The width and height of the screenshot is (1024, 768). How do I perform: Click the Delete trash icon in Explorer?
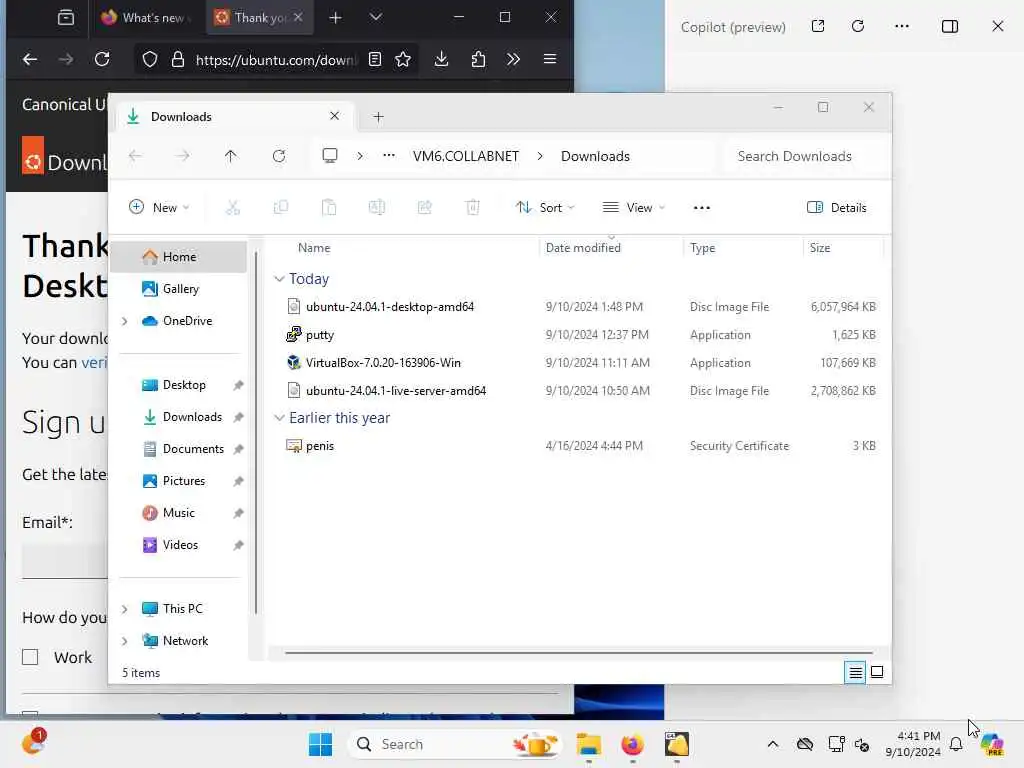[472, 208]
